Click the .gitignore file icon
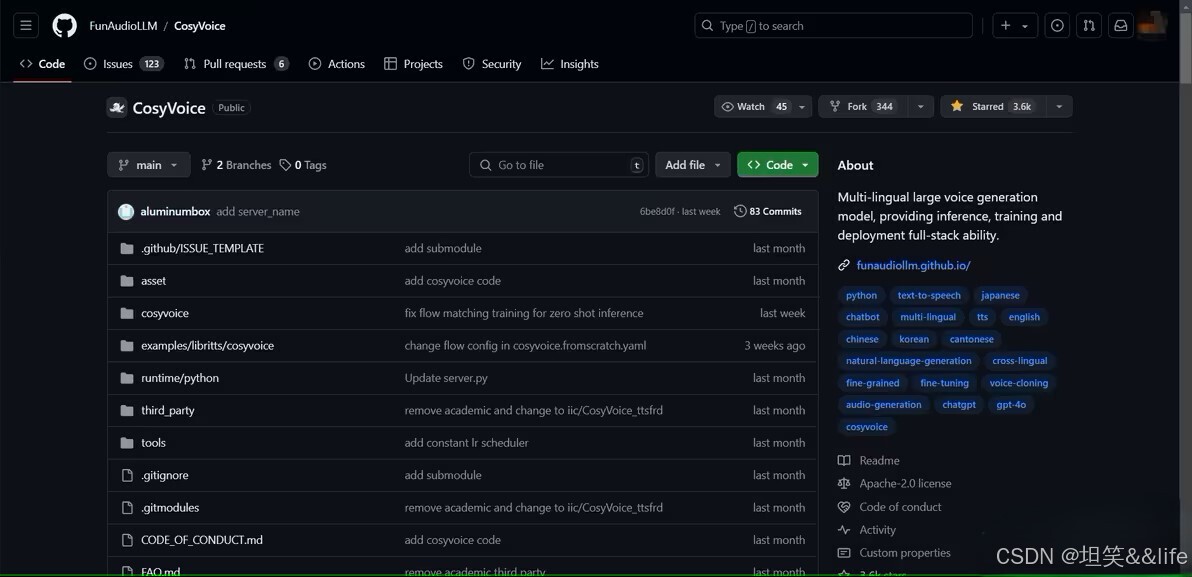Screen dimensions: 1192x577 127,475
